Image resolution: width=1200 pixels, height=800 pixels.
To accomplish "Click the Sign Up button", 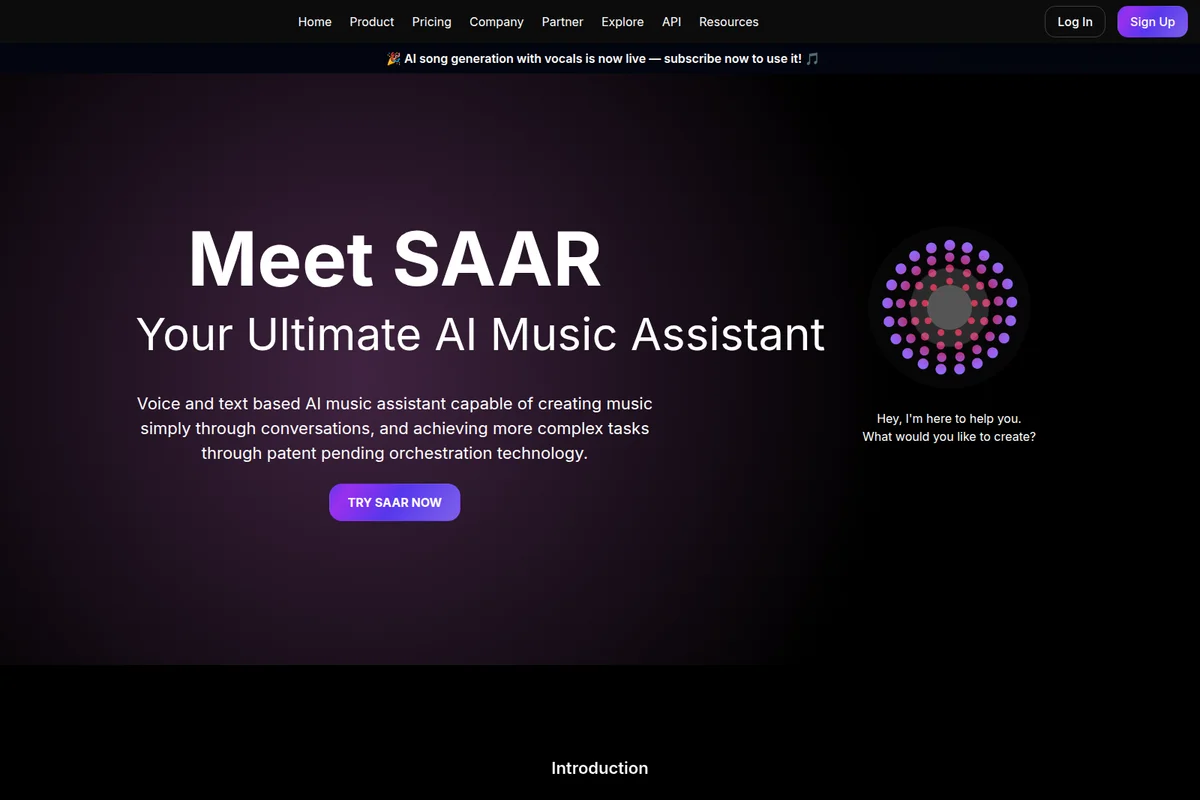I will pos(1152,21).
